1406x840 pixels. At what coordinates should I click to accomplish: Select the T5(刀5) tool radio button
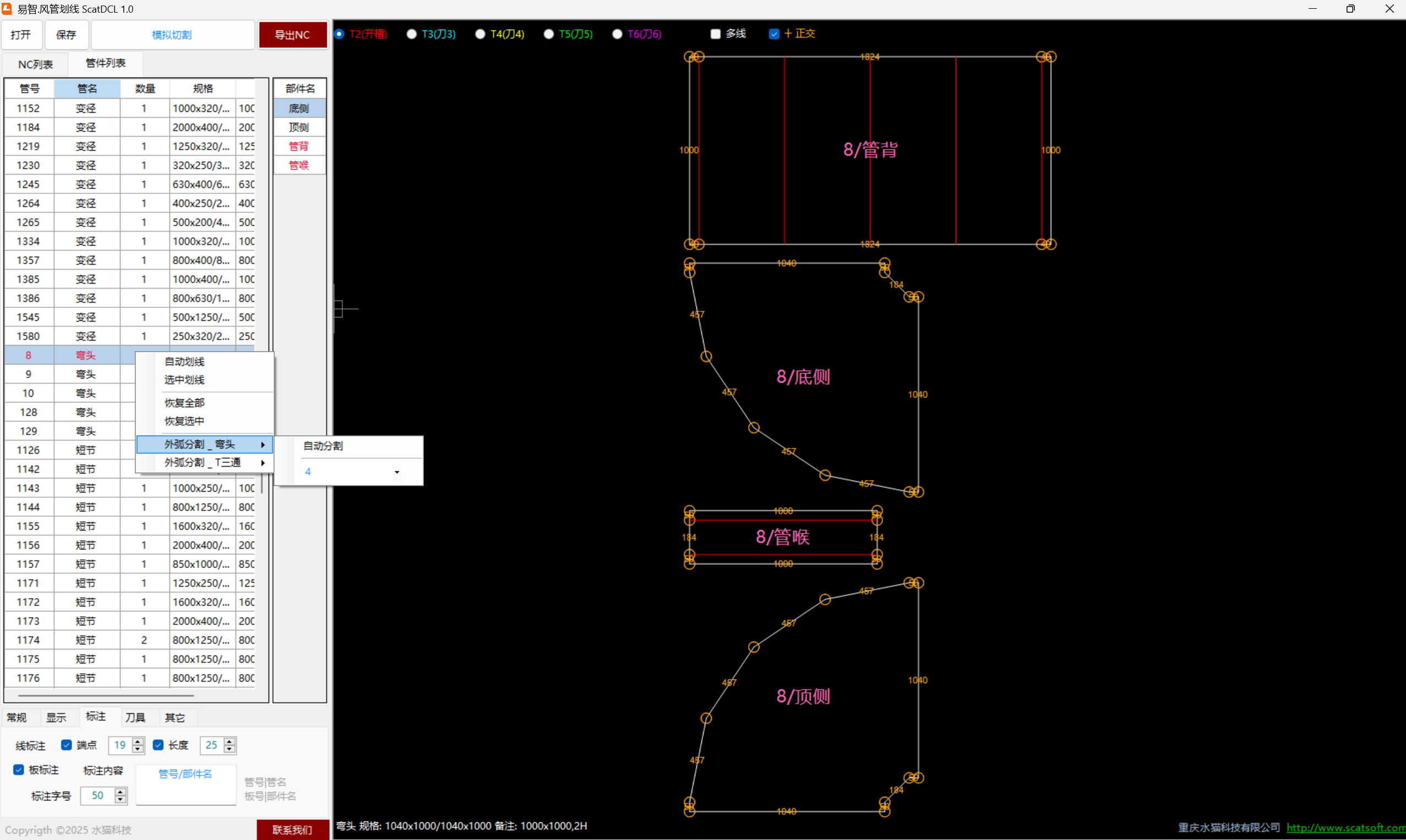coord(548,34)
